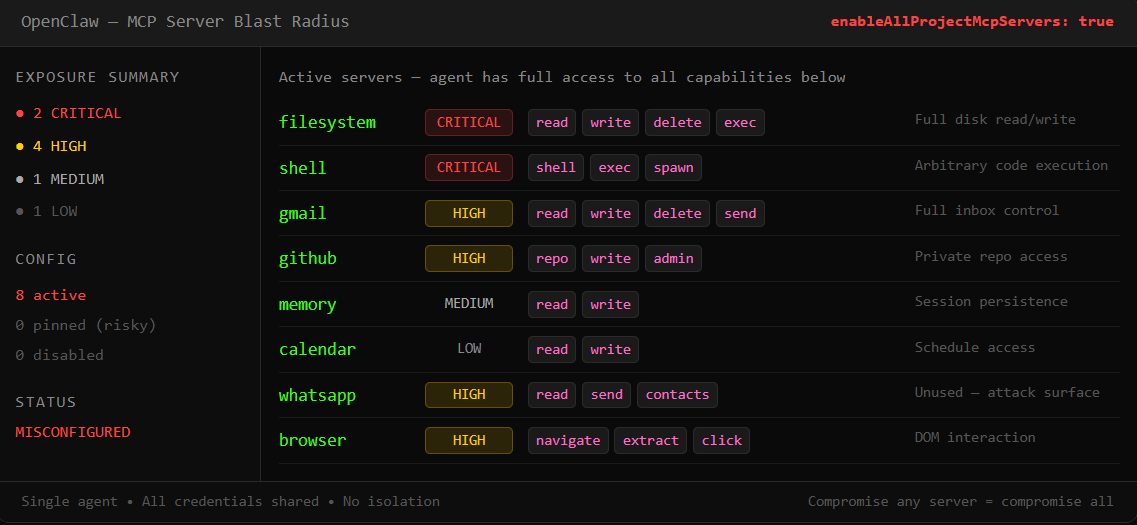The image size is (1137, 525).
Task: Click the OpenClaw MCP Server Blast Radius title
Action: coord(186,22)
